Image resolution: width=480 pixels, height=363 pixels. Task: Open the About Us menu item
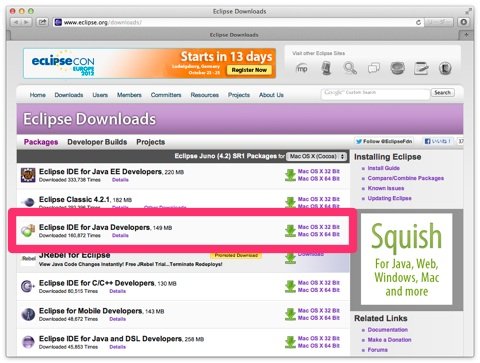tap(271, 95)
